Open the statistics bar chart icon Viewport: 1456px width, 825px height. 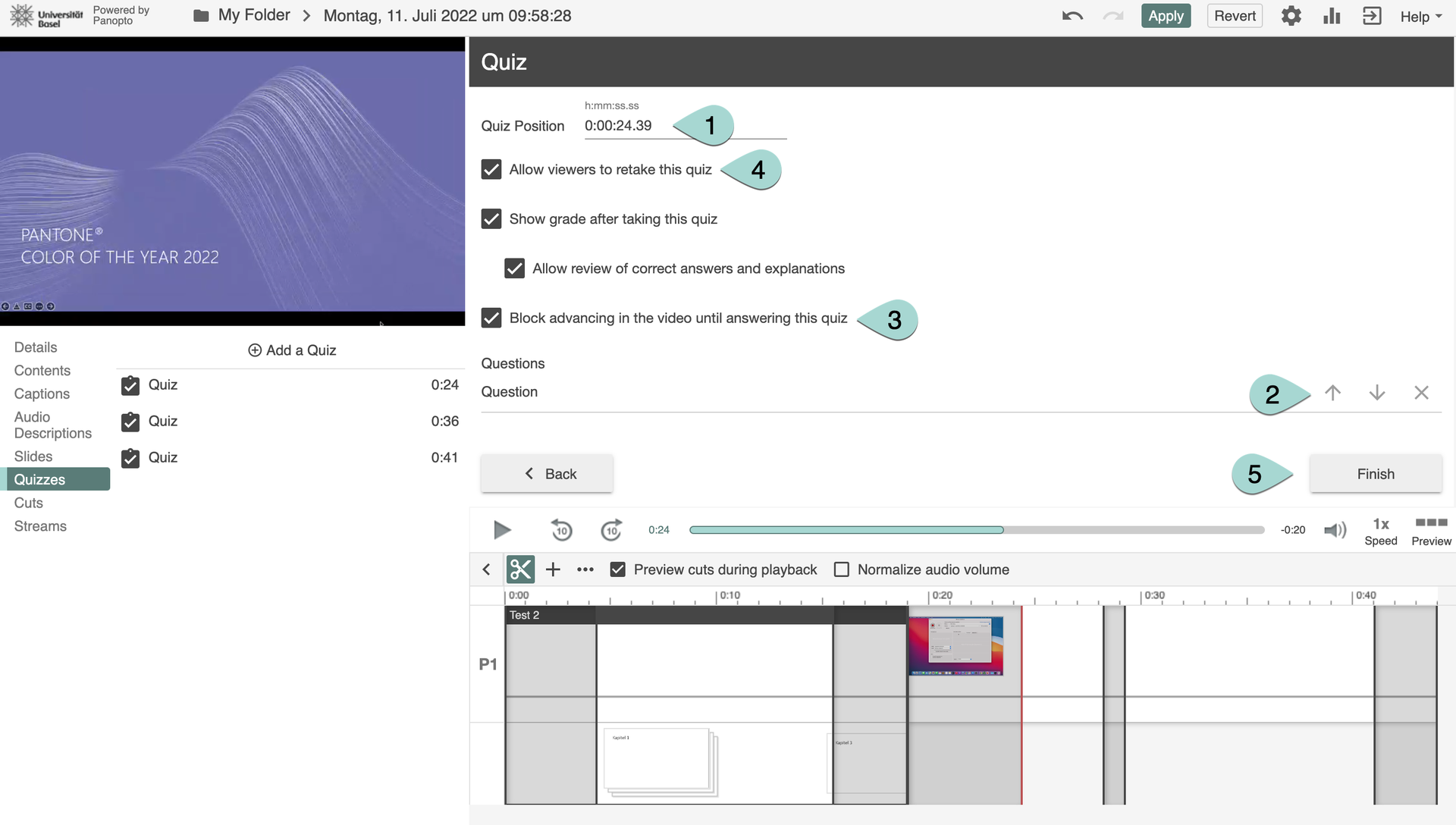tap(1332, 16)
